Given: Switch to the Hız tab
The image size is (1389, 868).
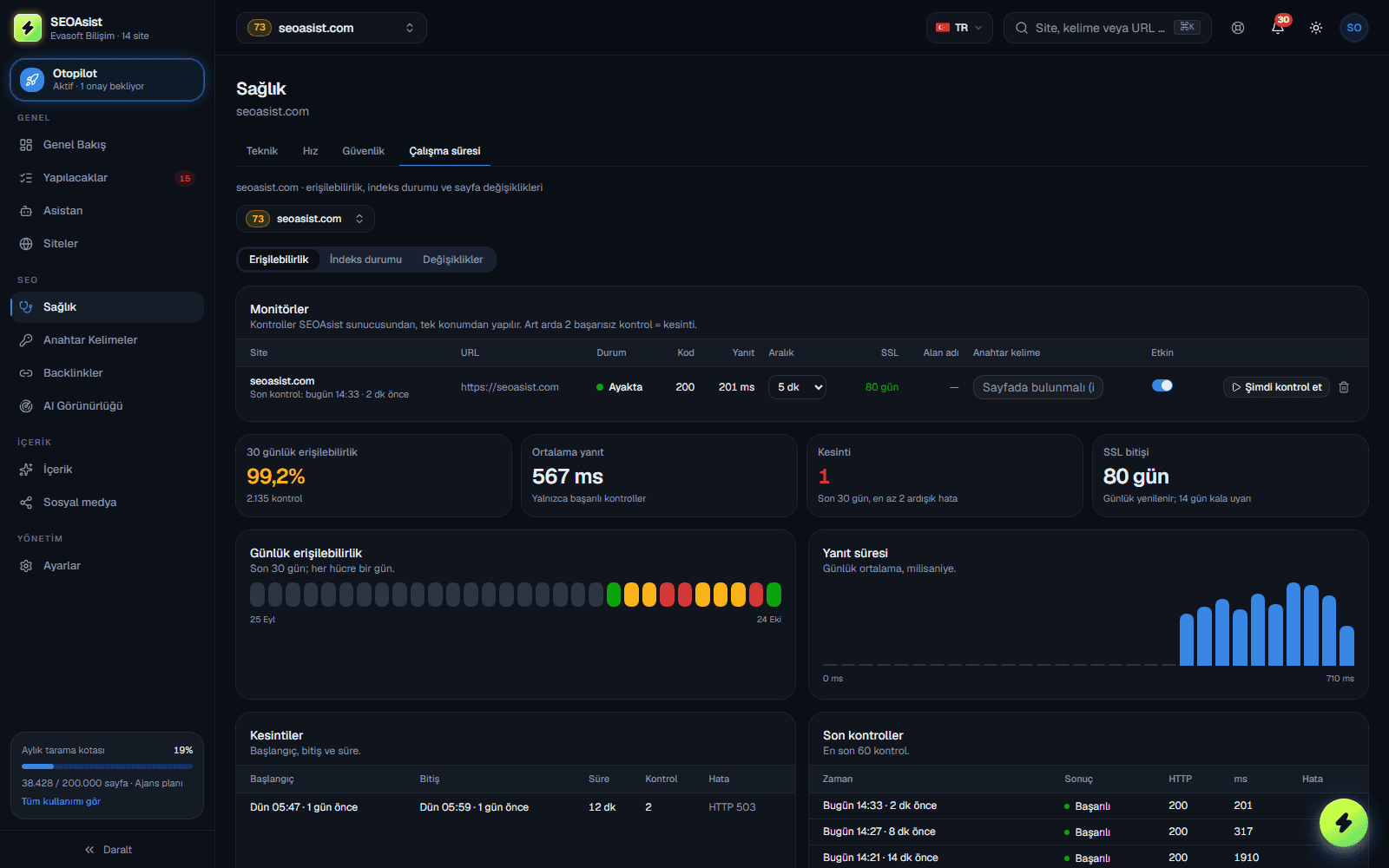Looking at the screenshot, I should tap(310, 151).
